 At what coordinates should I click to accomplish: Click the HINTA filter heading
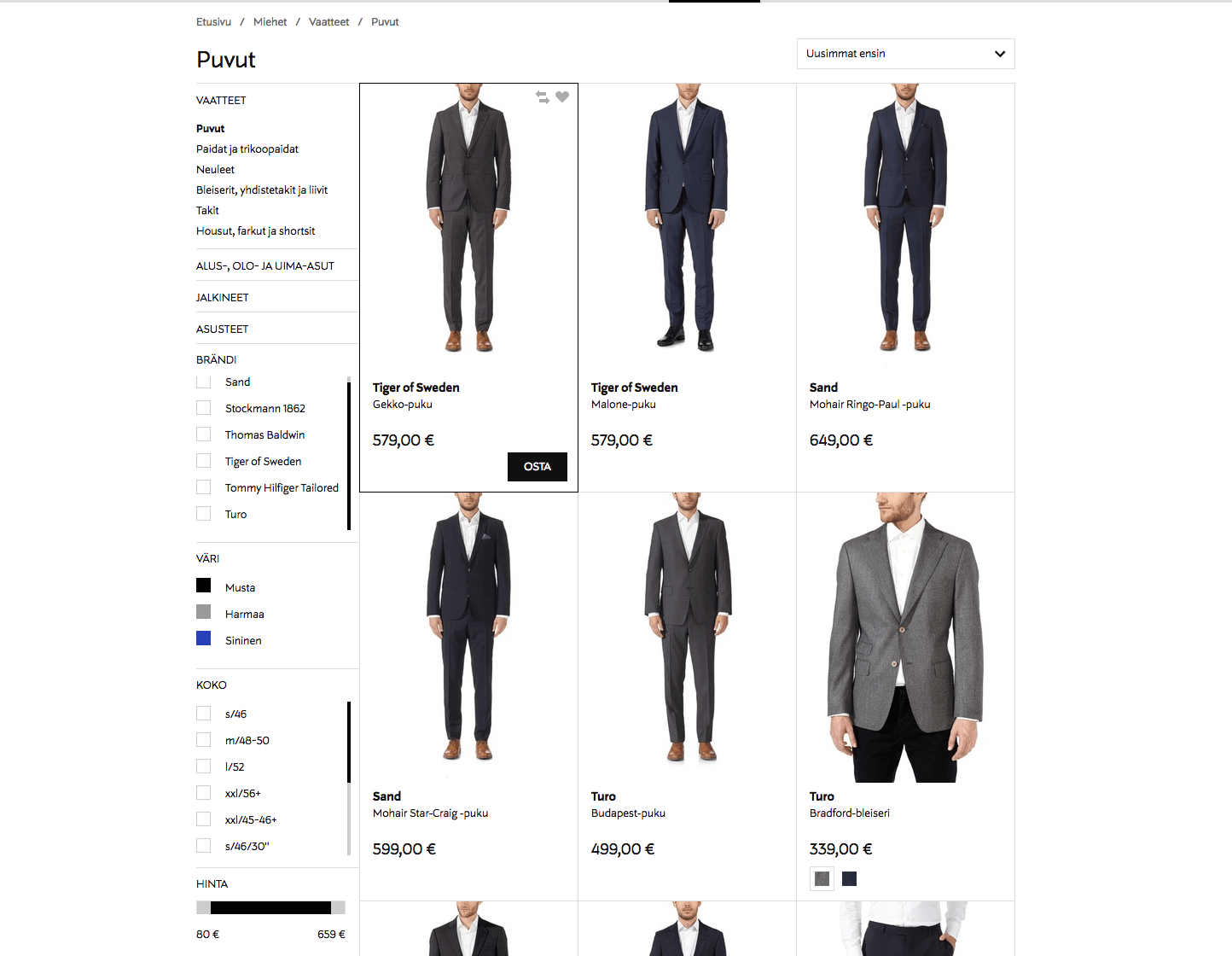212,884
